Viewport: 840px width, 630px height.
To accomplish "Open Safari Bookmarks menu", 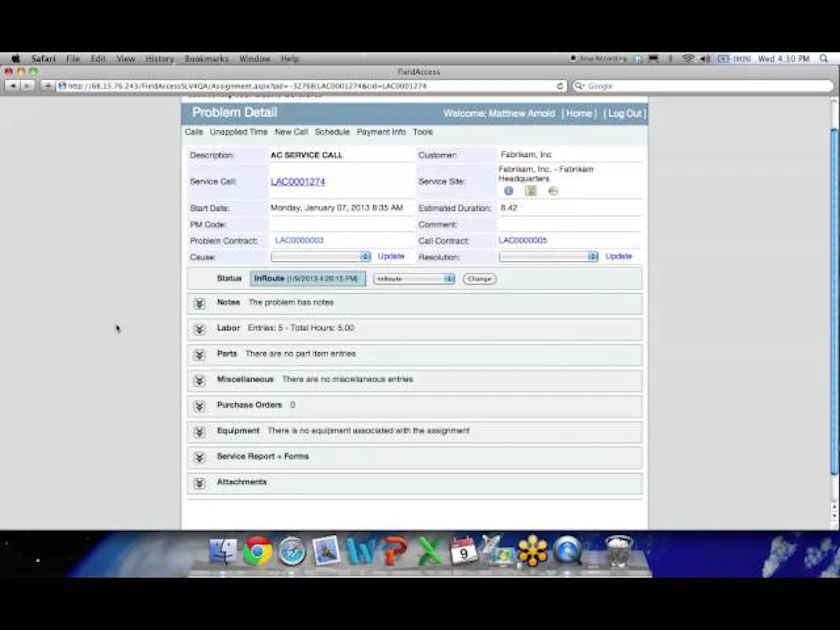I will tap(206, 58).
